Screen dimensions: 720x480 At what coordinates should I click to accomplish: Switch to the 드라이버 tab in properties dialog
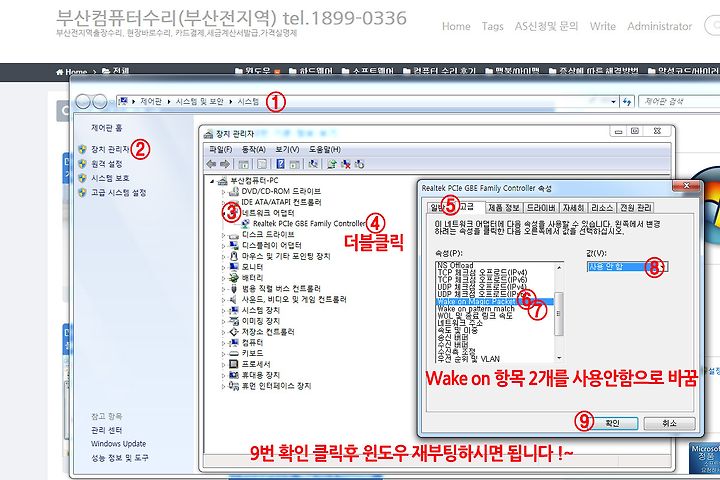coord(541,208)
